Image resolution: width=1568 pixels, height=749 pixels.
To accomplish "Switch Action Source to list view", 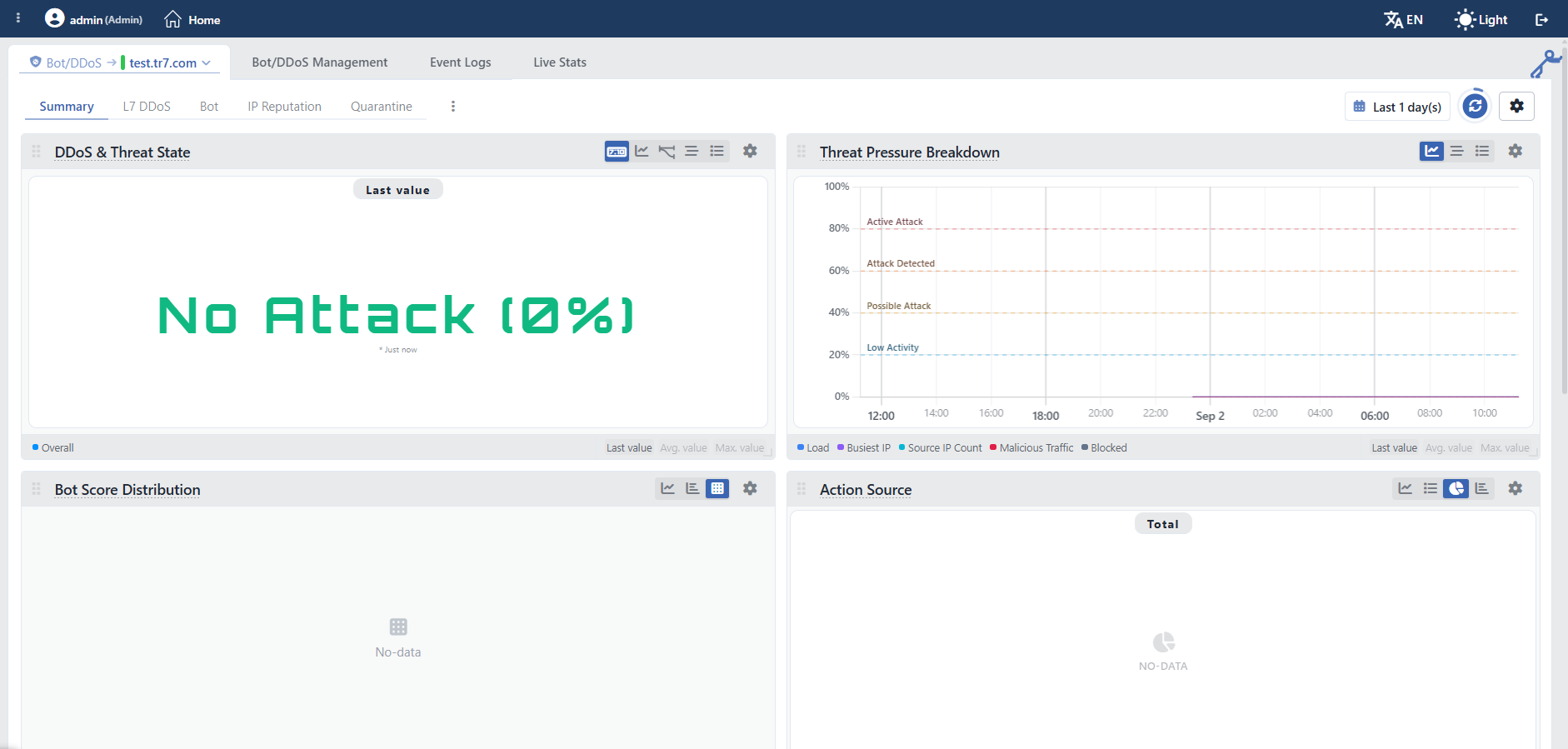I will (x=1431, y=488).
